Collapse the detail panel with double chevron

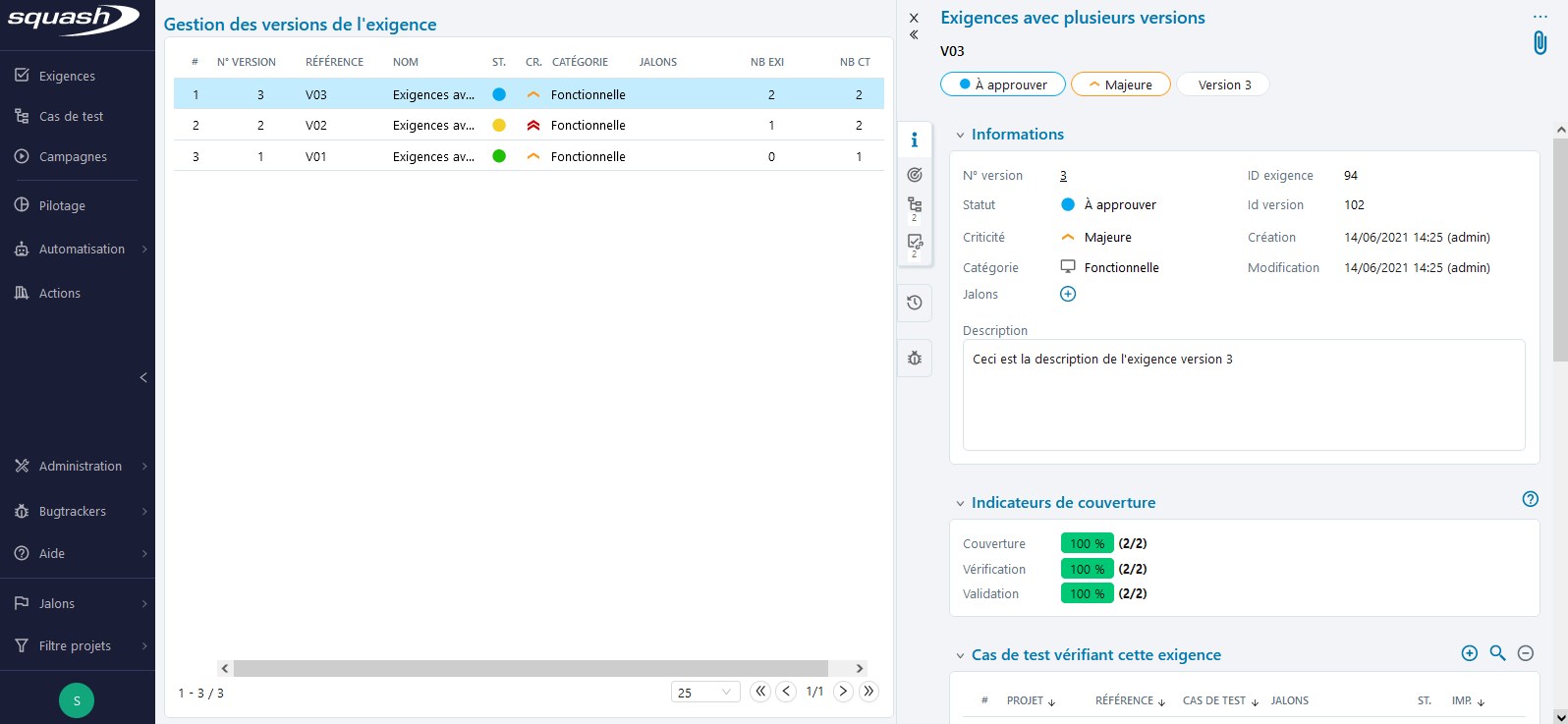coord(914,34)
